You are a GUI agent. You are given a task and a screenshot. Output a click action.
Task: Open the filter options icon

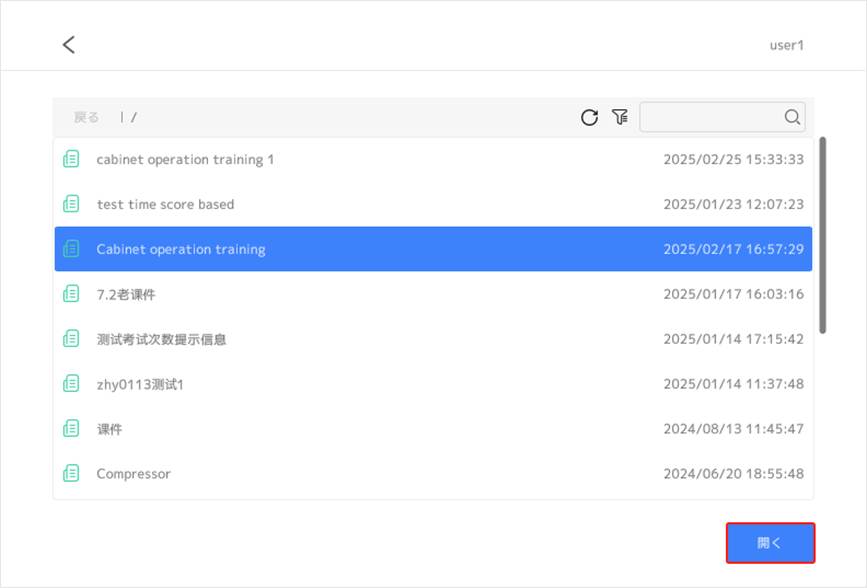coord(620,117)
